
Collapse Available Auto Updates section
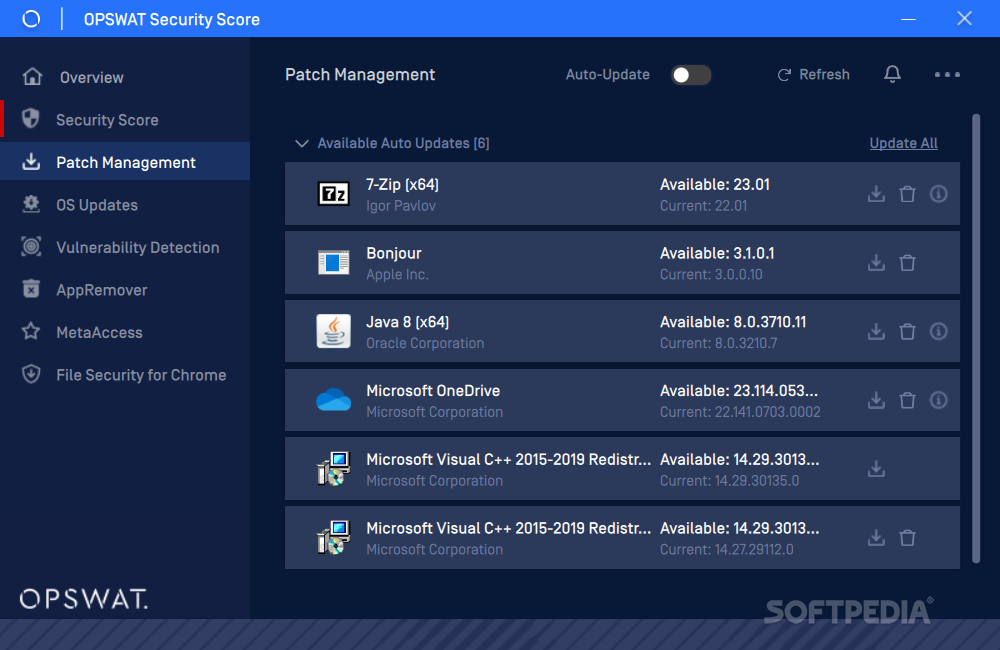pos(302,144)
